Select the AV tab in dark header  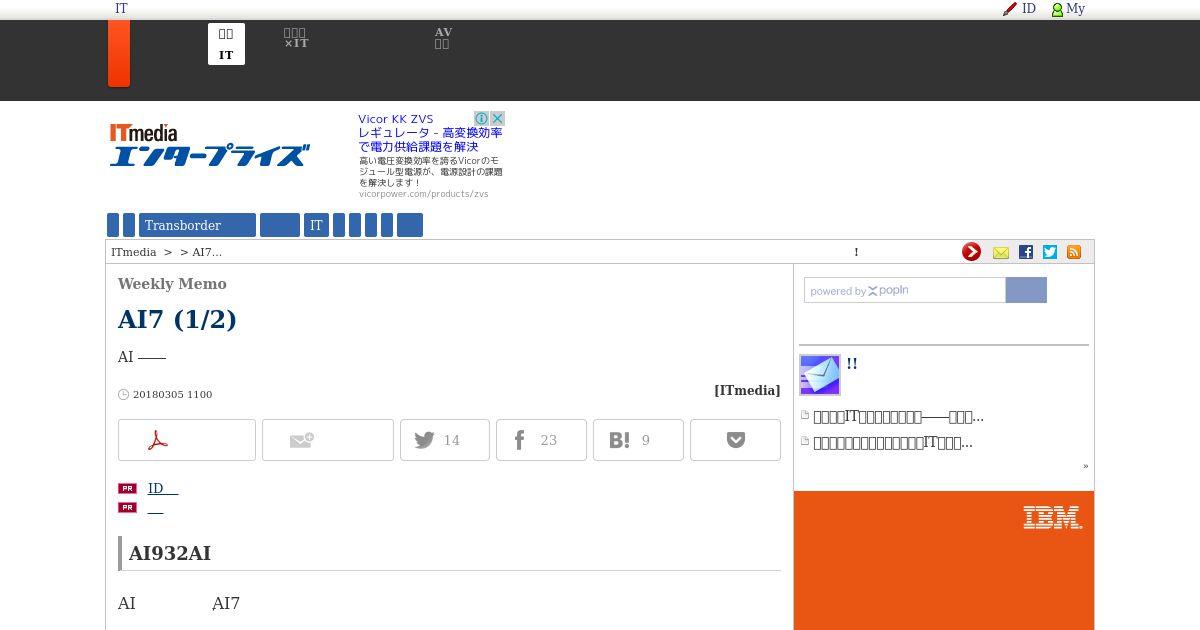pyautogui.click(x=443, y=38)
